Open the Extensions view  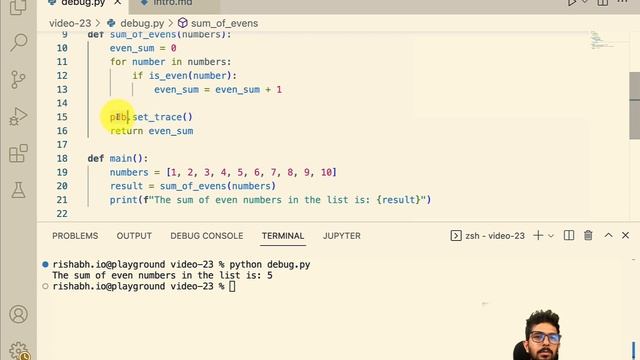[18, 153]
